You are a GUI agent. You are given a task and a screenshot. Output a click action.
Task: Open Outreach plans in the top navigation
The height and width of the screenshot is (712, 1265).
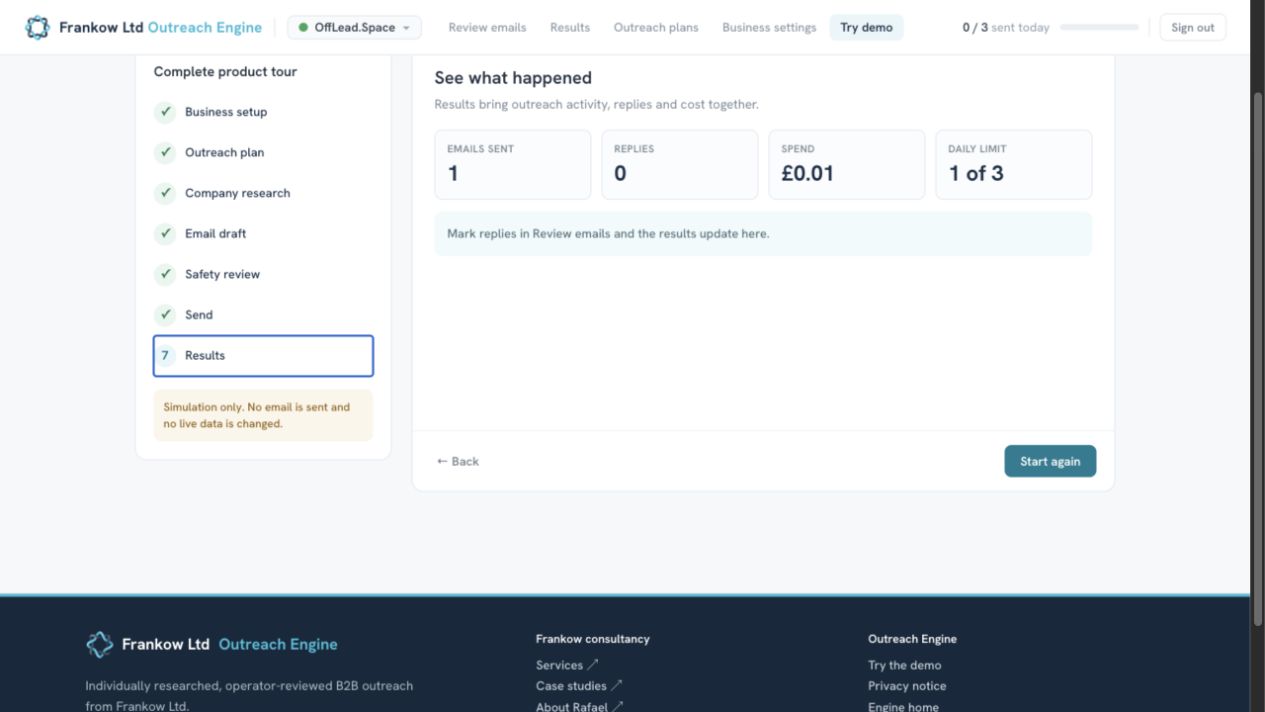656,28
